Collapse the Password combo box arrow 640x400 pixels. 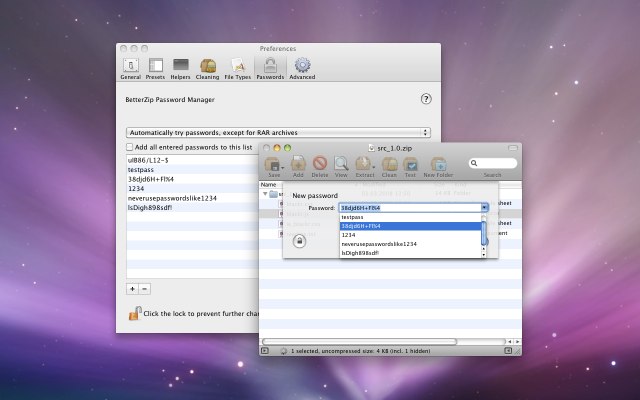pos(485,207)
